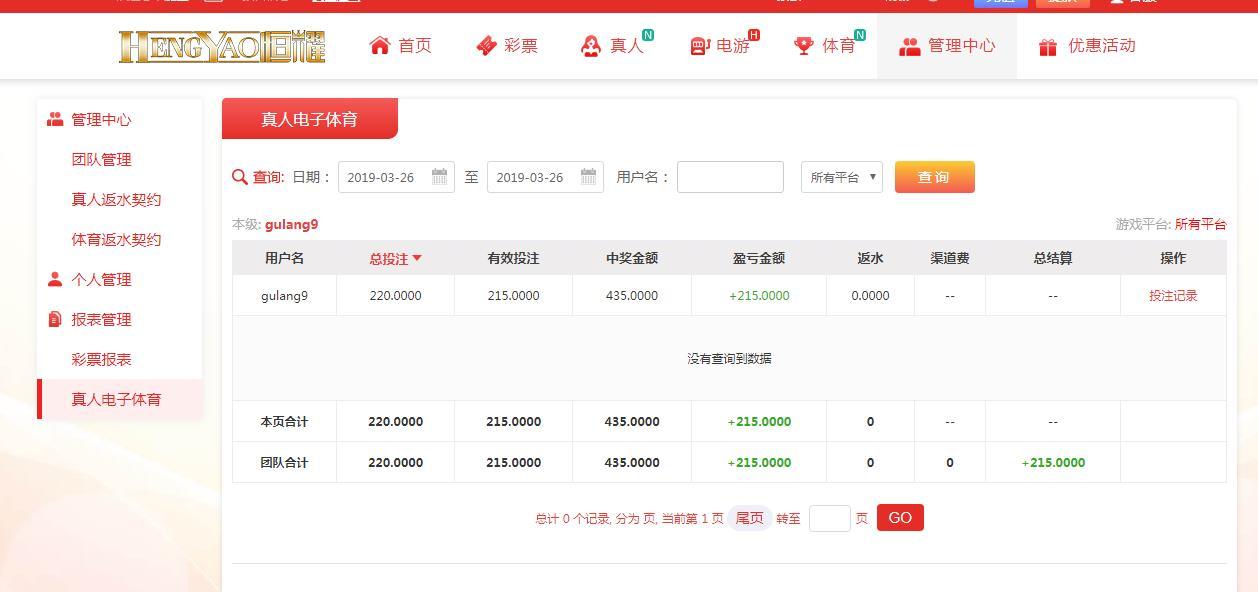The height and width of the screenshot is (592, 1258).
Task: Open the 首页 home tab
Action: [400, 46]
